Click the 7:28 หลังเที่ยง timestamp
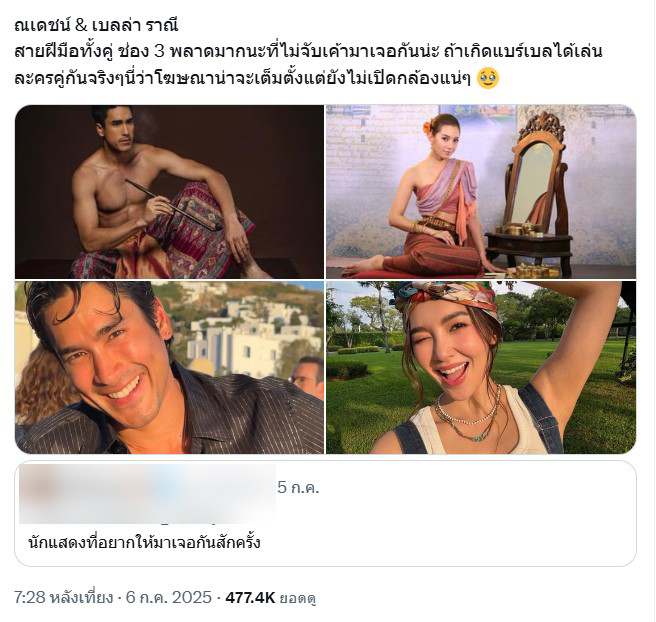The width and height of the screenshot is (656, 622). pyautogui.click(x=63, y=597)
